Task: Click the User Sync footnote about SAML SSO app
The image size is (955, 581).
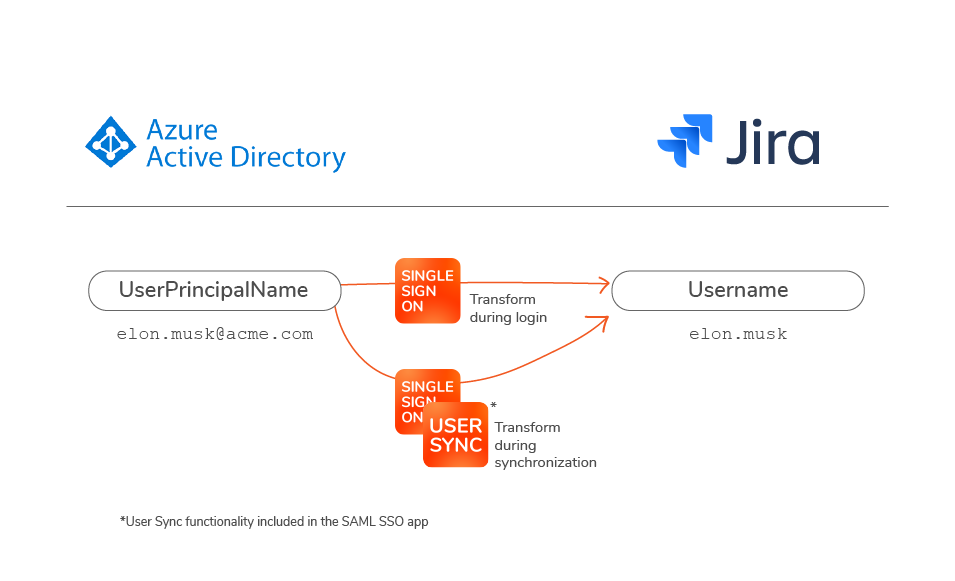Action: (274, 521)
